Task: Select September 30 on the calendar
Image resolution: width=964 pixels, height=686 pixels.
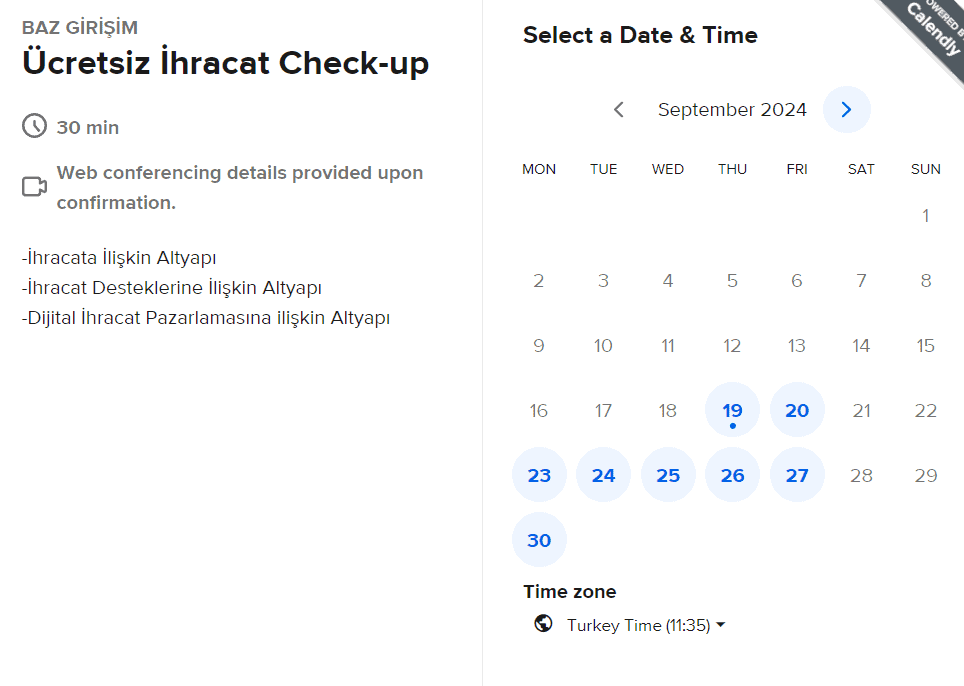Action: [x=539, y=540]
